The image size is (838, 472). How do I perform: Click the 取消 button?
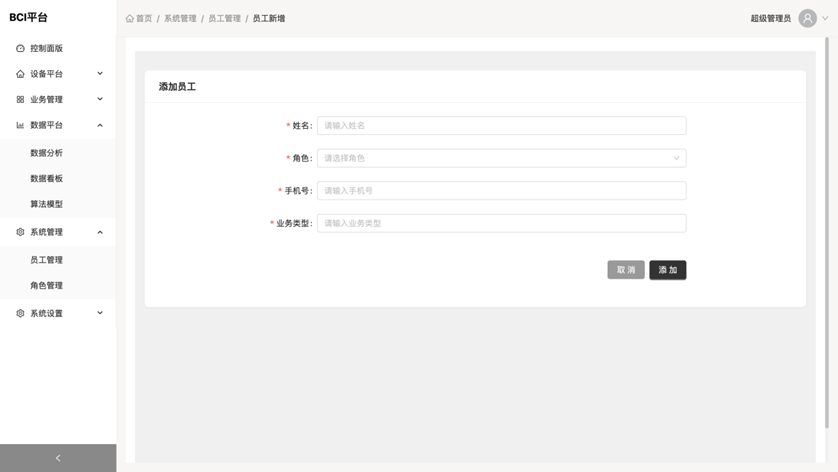click(x=625, y=270)
